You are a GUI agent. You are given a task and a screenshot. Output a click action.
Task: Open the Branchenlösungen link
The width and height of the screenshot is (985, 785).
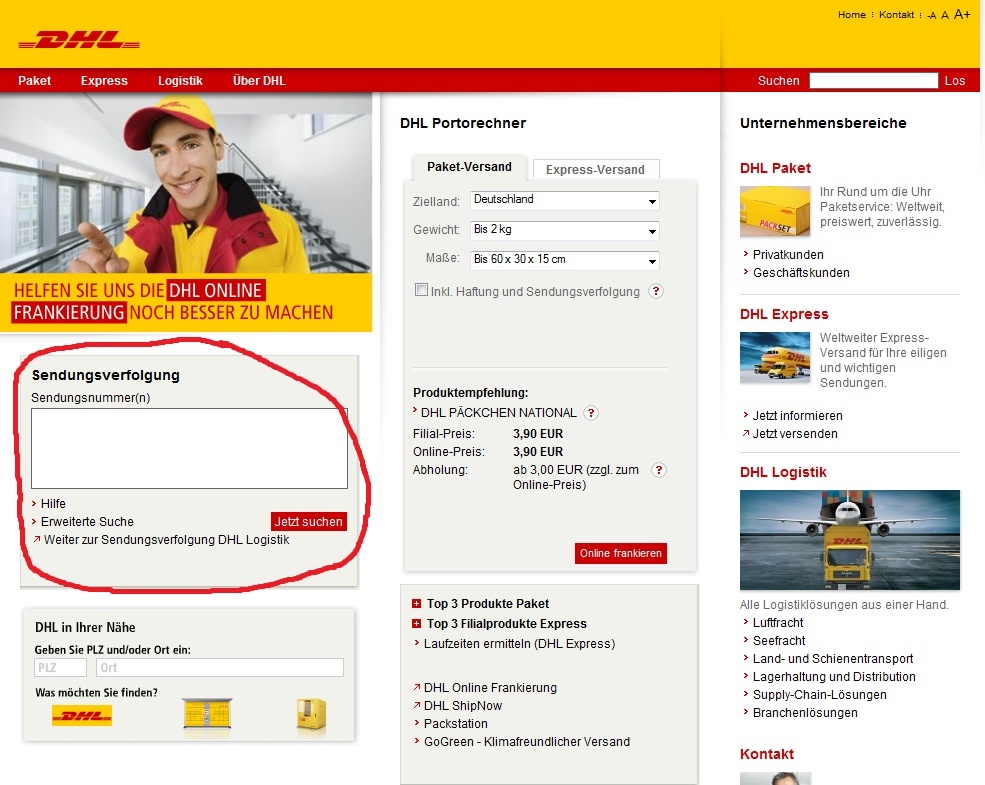point(805,713)
